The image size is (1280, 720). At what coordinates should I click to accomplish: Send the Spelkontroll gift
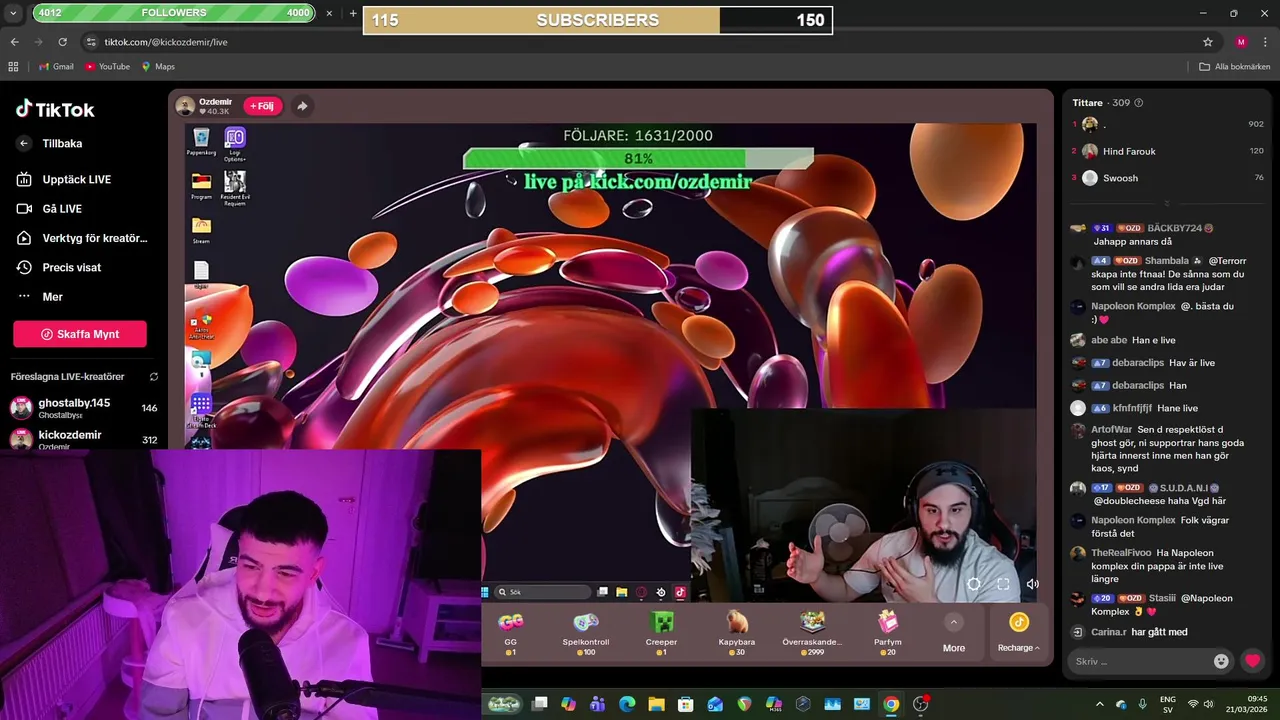586,632
